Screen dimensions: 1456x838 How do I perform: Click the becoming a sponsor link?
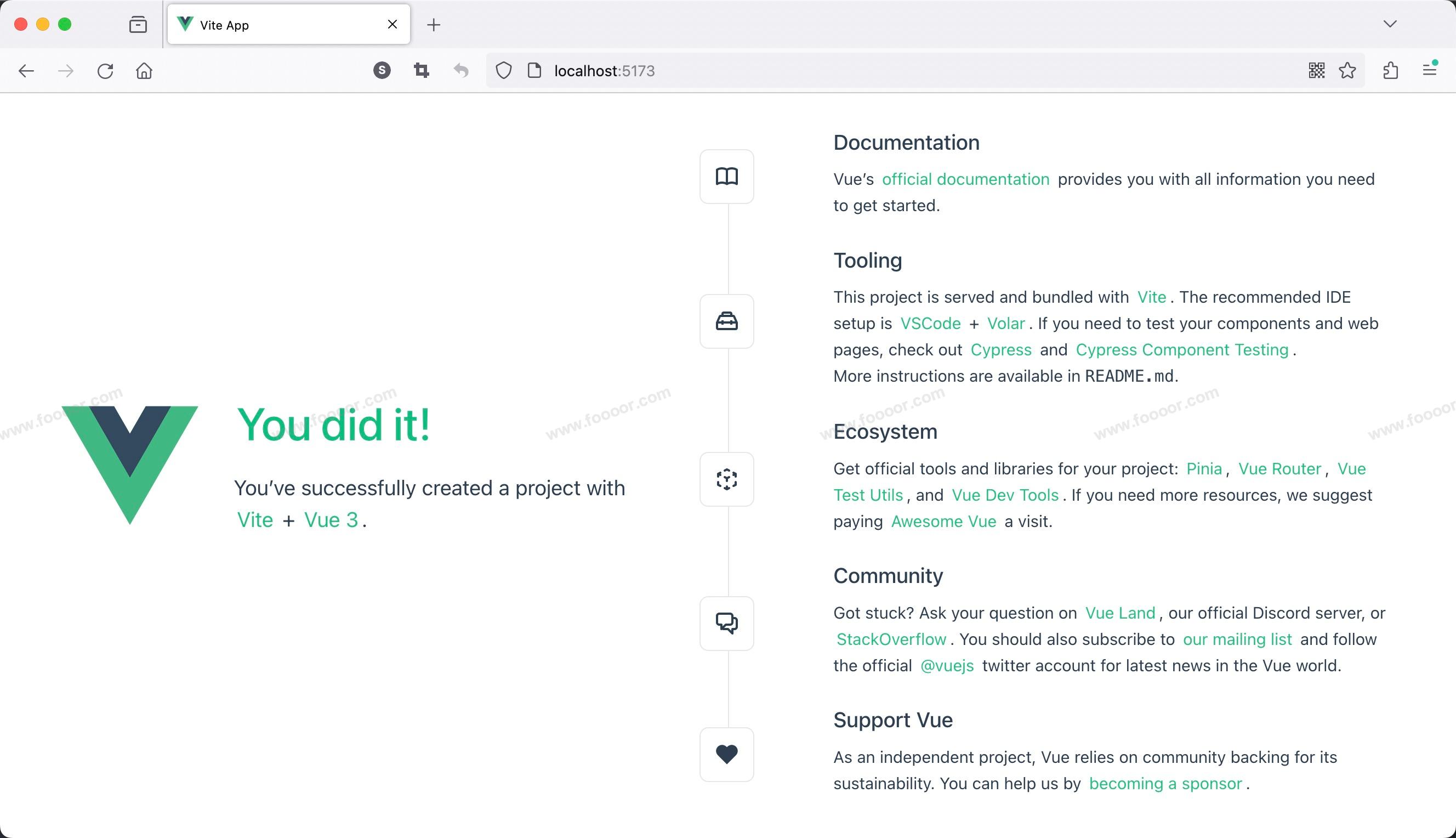coord(1165,783)
